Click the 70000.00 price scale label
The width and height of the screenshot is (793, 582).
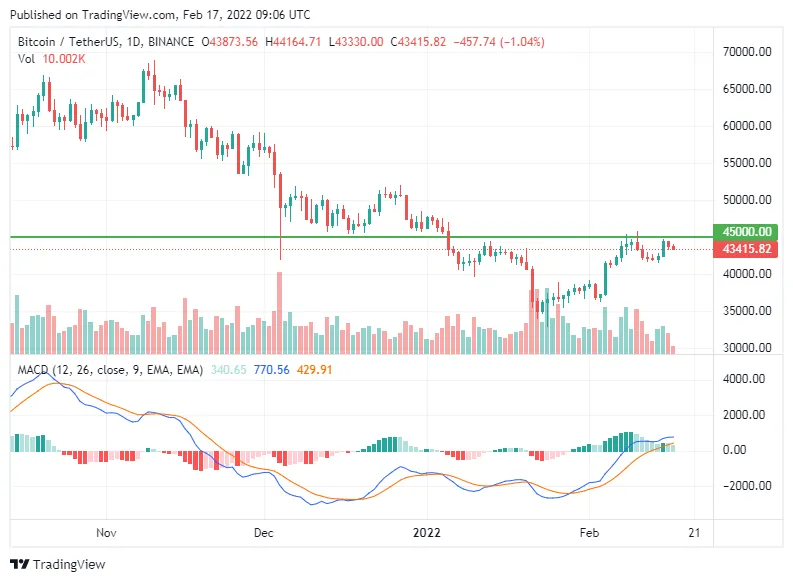pyautogui.click(x=747, y=52)
